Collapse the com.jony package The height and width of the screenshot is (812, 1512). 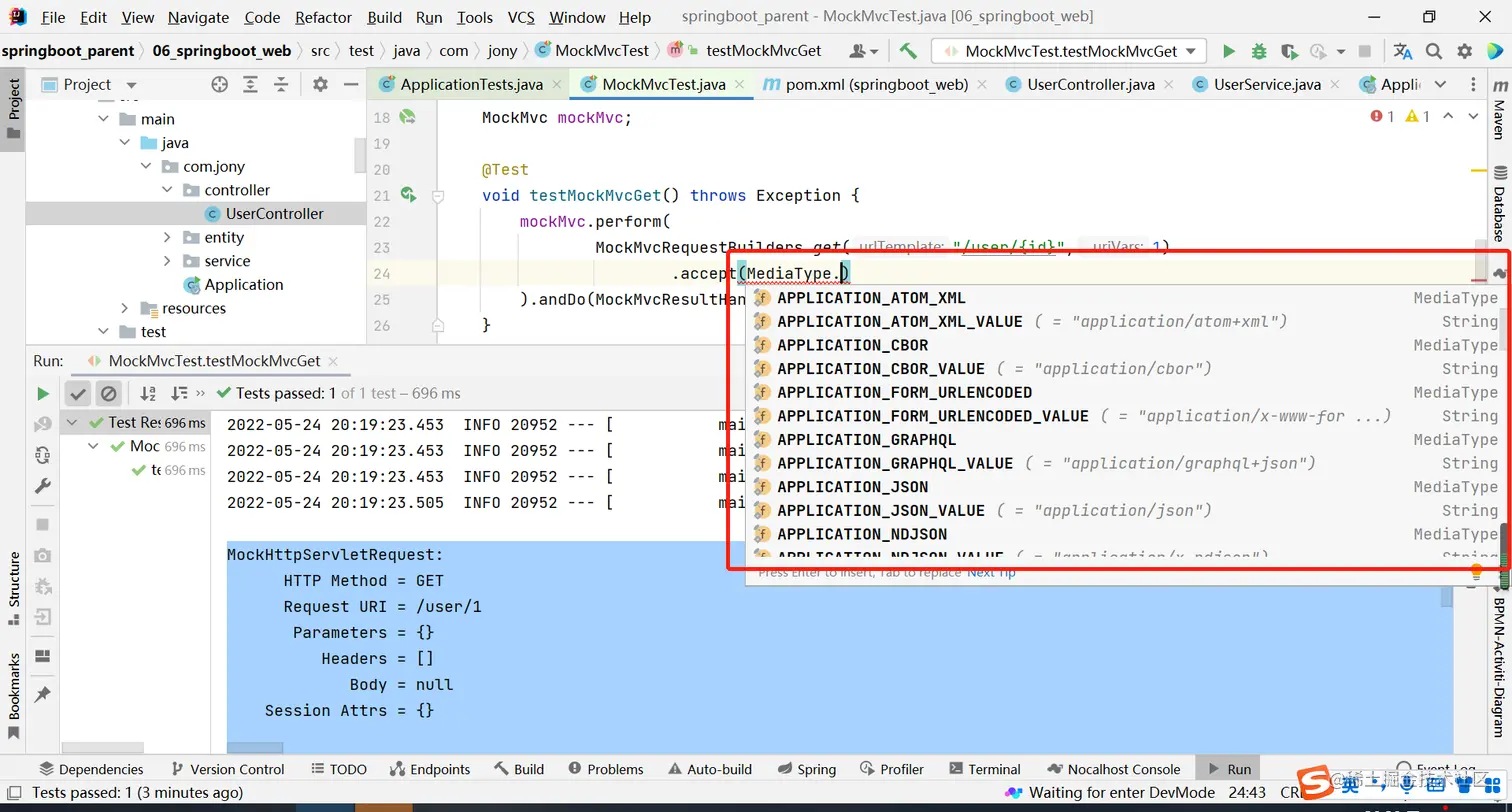(146, 166)
